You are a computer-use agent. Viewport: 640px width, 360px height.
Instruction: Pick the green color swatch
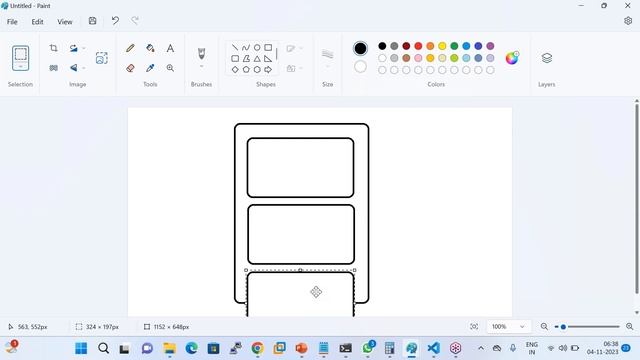click(454, 46)
